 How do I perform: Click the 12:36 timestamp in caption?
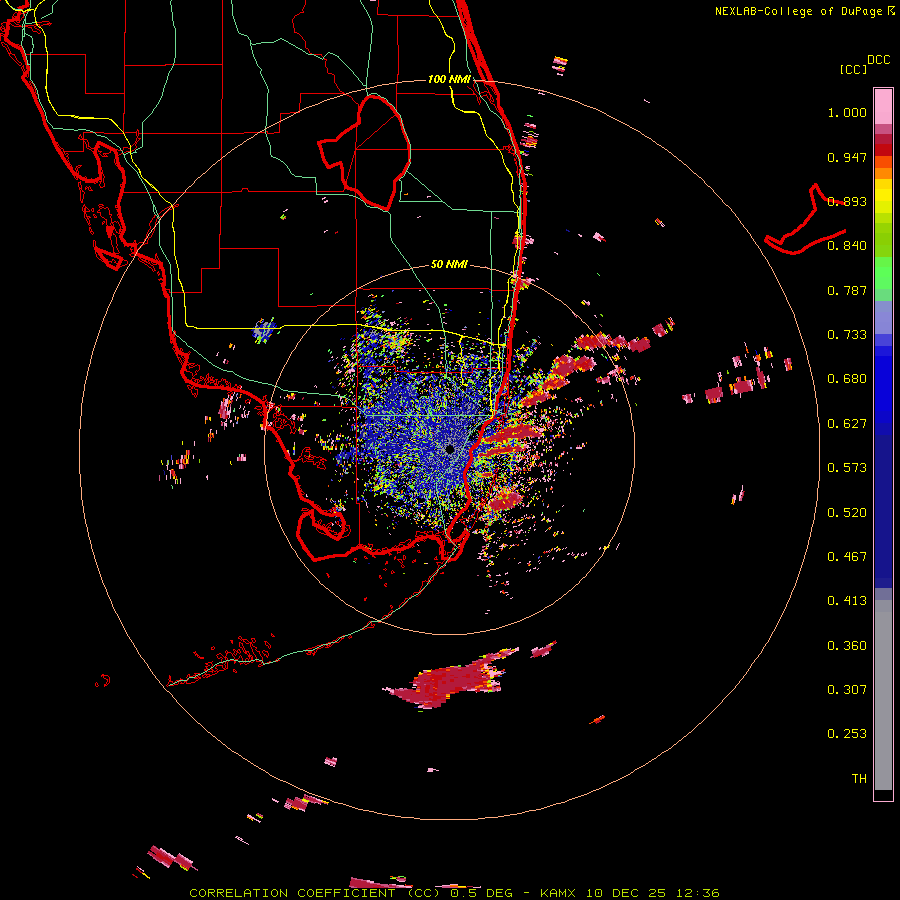click(x=698, y=893)
